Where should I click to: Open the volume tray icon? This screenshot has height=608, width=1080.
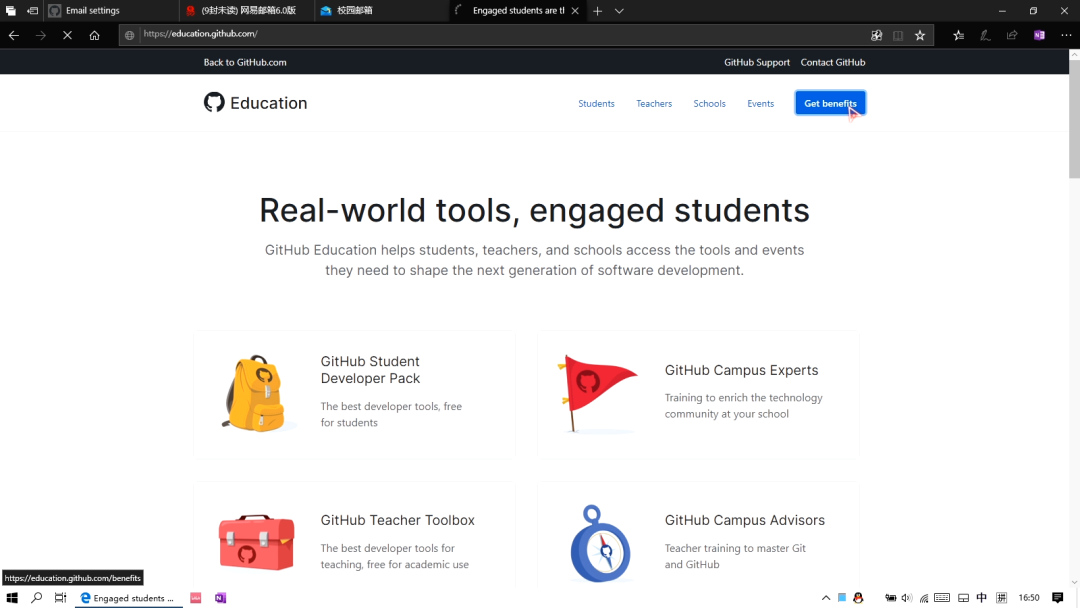[x=906, y=598]
